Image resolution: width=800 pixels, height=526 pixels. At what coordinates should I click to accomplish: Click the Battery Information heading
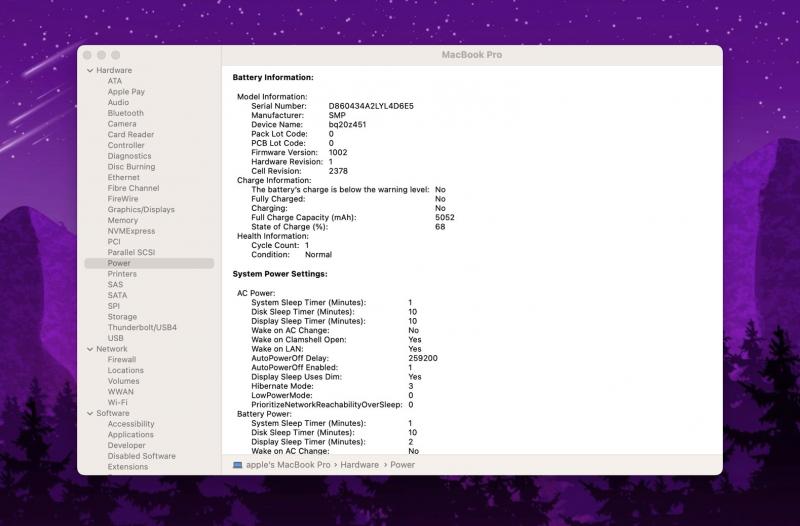point(273,78)
